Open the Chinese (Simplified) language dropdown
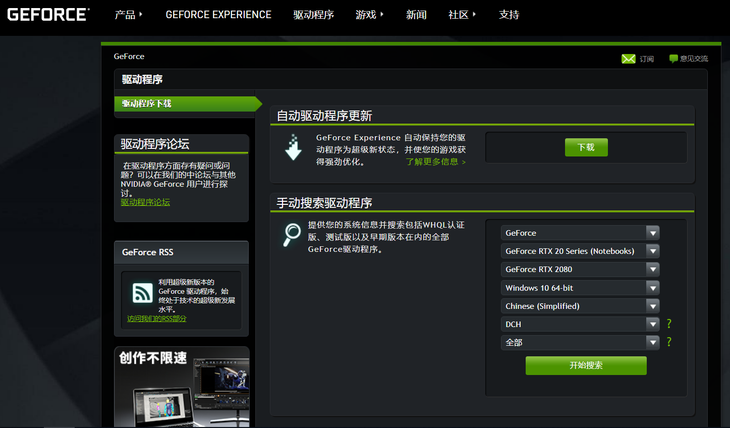 click(580, 306)
